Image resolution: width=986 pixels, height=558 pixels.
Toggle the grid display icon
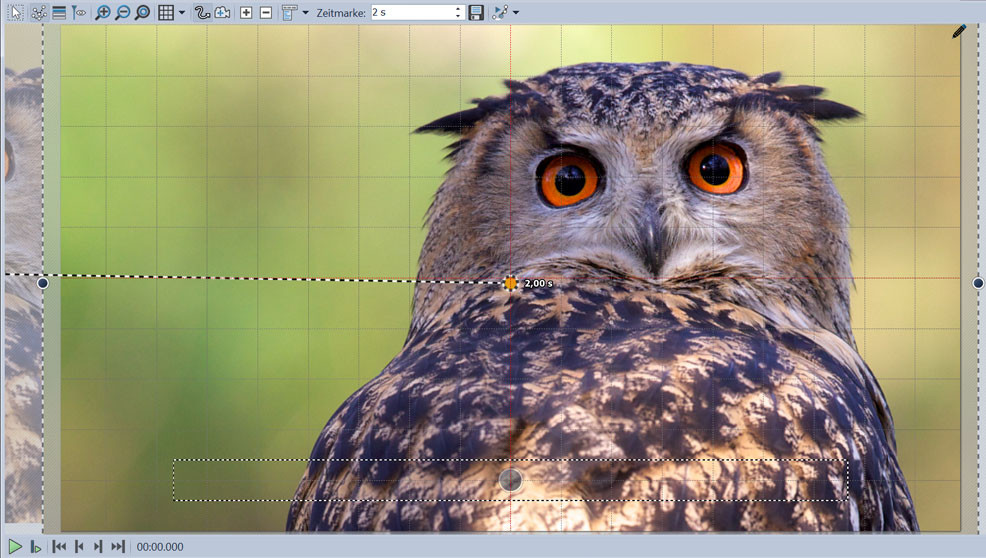166,13
